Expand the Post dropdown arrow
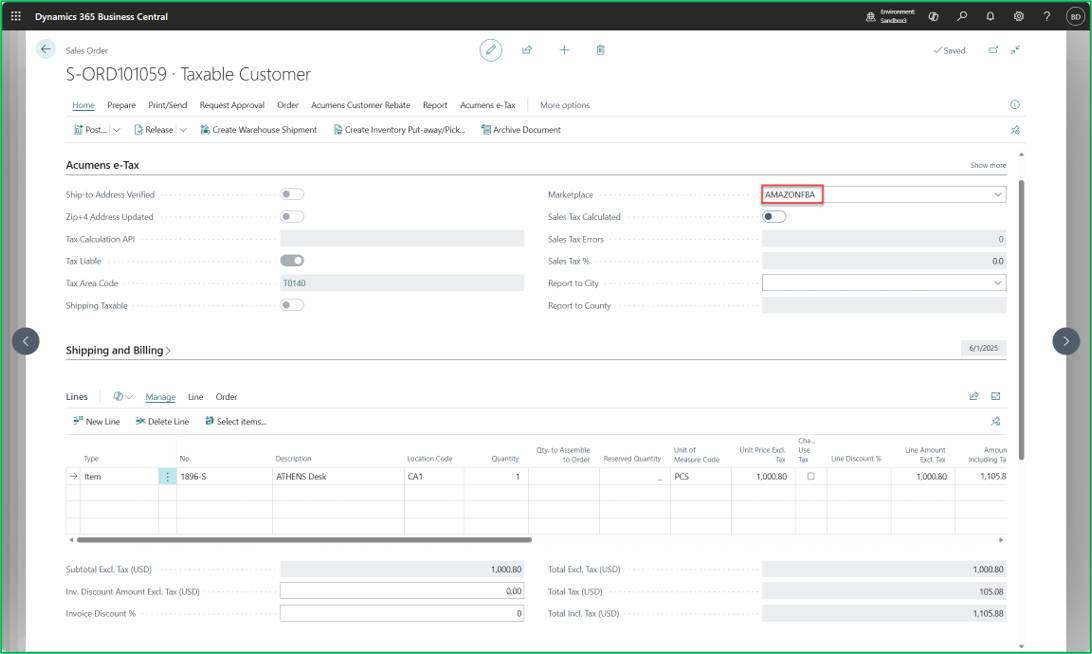The image size is (1092, 654). point(116,130)
